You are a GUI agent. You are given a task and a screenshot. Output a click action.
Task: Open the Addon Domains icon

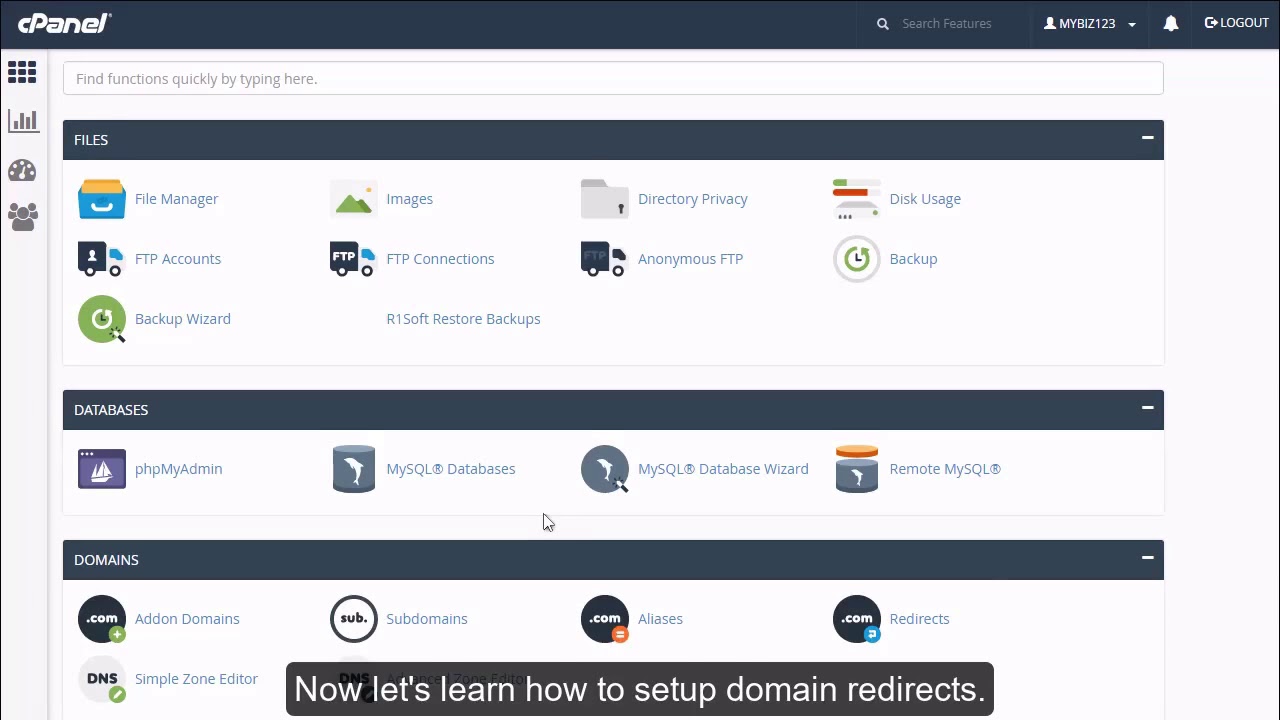pos(102,619)
